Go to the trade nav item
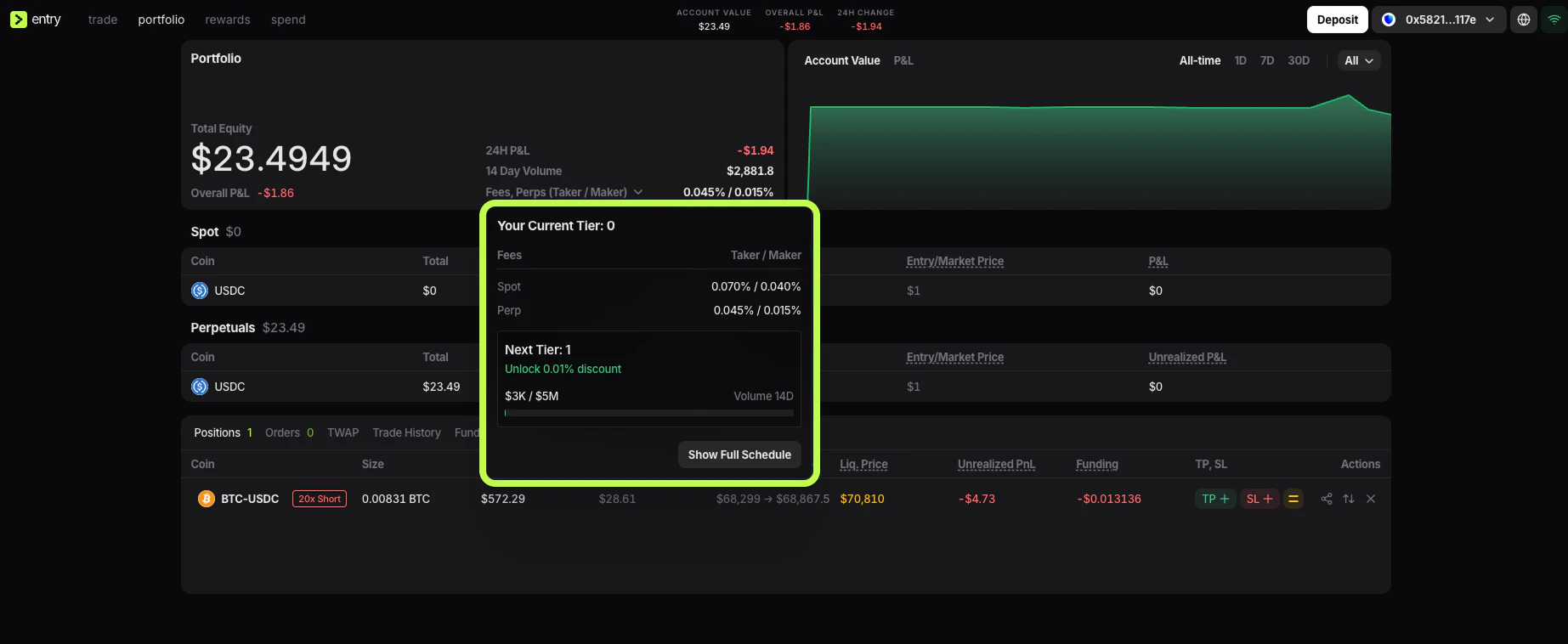The width and height of the screenshot is (1568, 644). (x=103, y=20)
